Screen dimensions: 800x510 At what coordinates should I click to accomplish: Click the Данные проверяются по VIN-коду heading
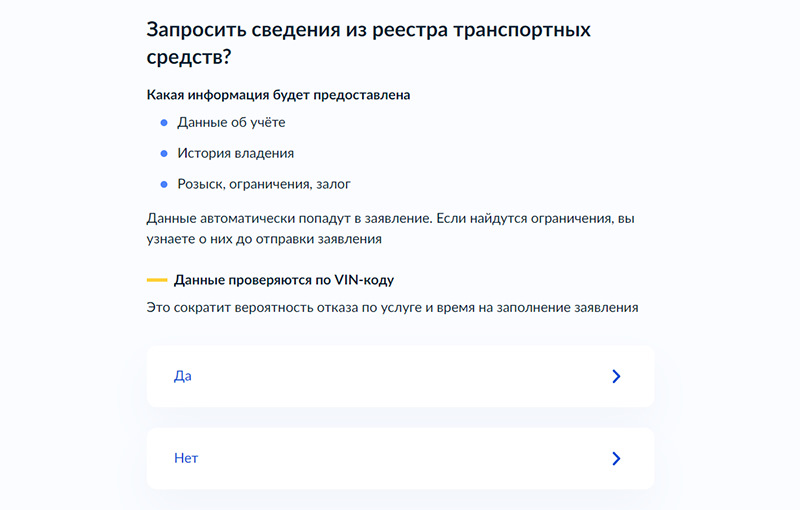click(284, 280)
